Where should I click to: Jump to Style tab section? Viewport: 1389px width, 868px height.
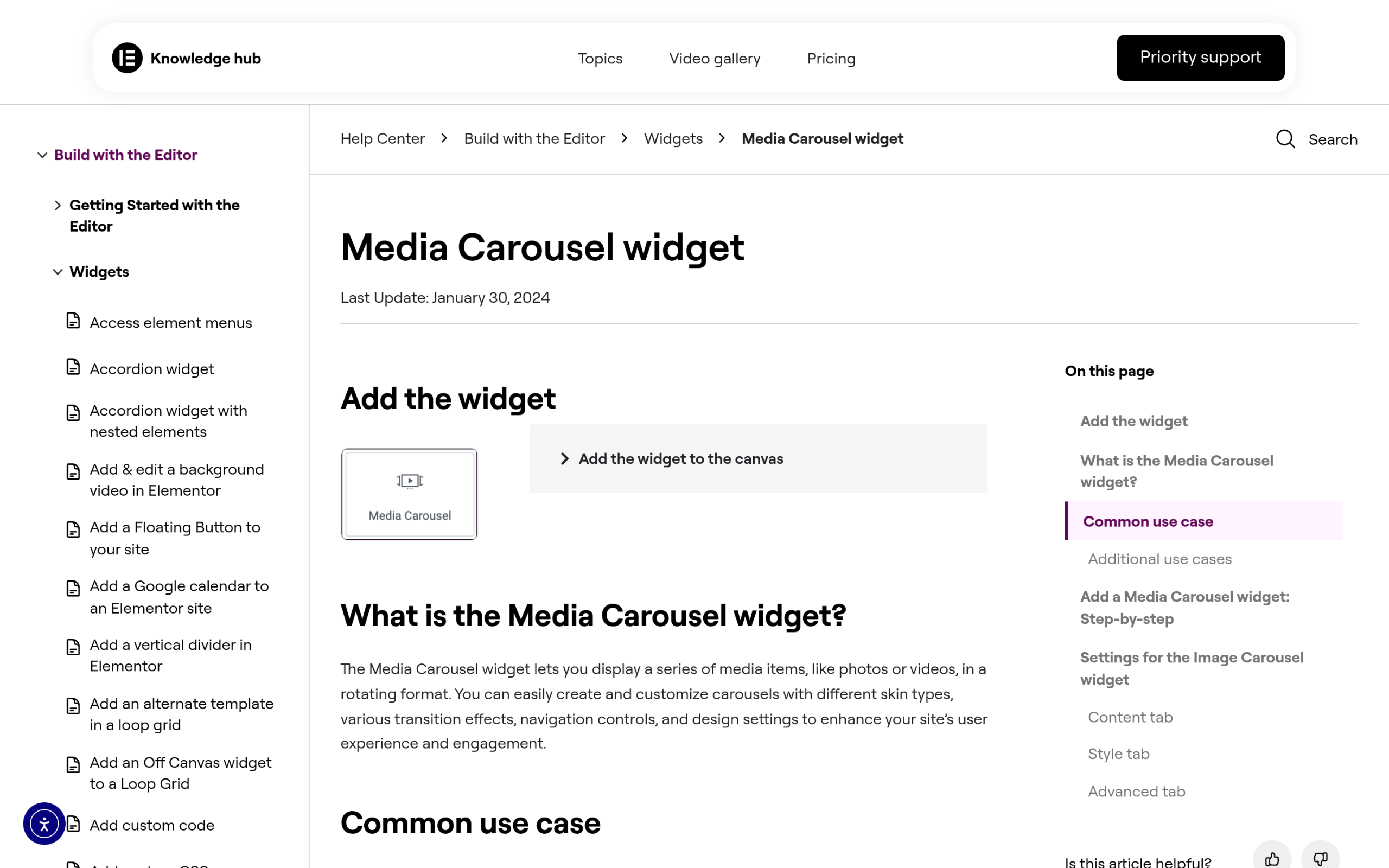1119,754
